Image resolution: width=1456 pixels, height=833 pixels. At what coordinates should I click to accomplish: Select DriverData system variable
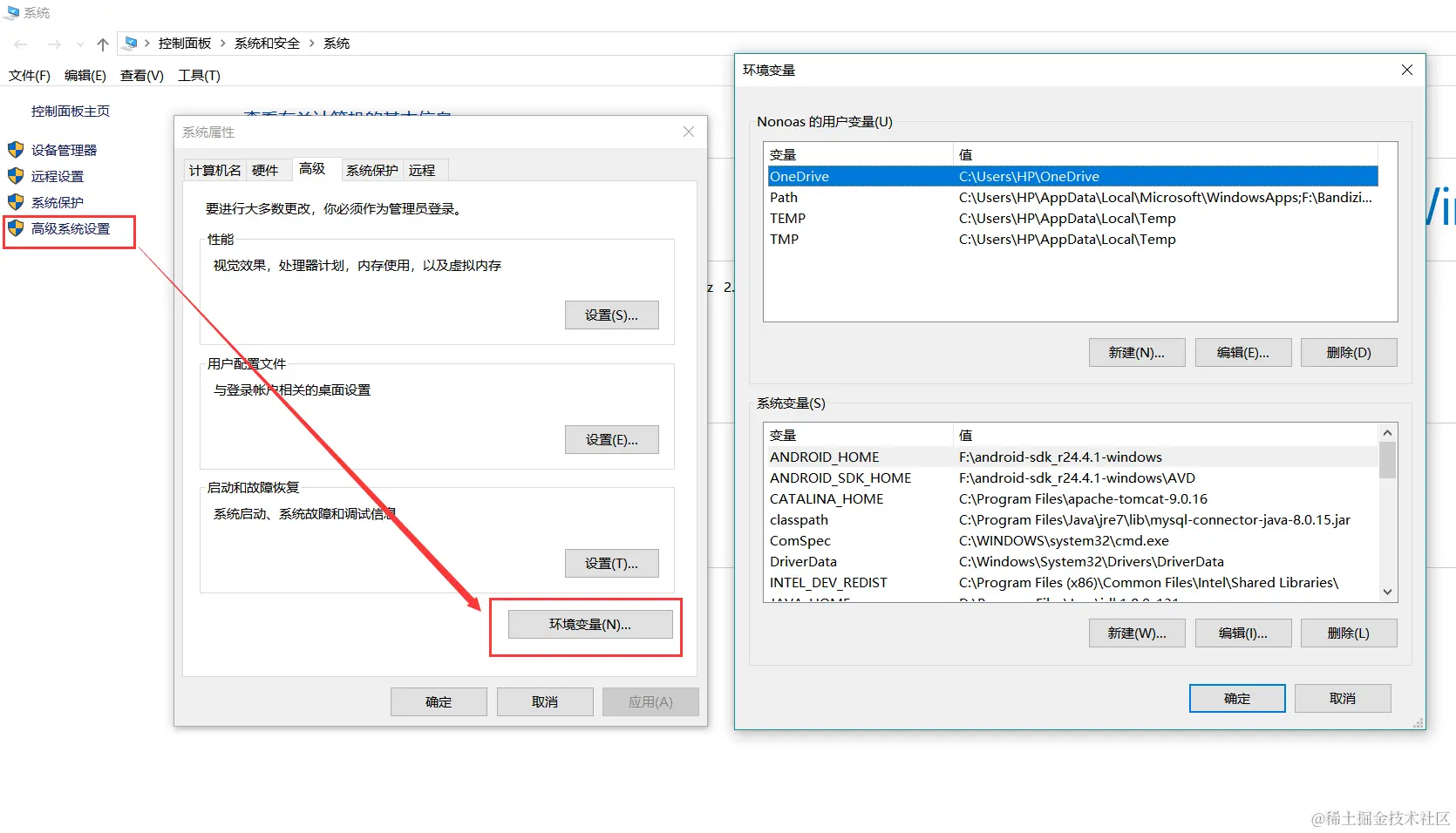tap(1072, 561)
